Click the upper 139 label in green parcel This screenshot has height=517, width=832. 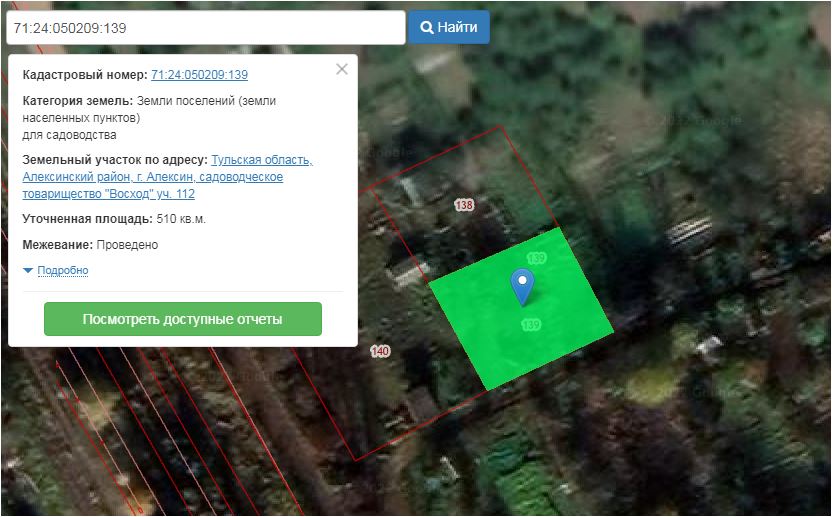point(536,258)
